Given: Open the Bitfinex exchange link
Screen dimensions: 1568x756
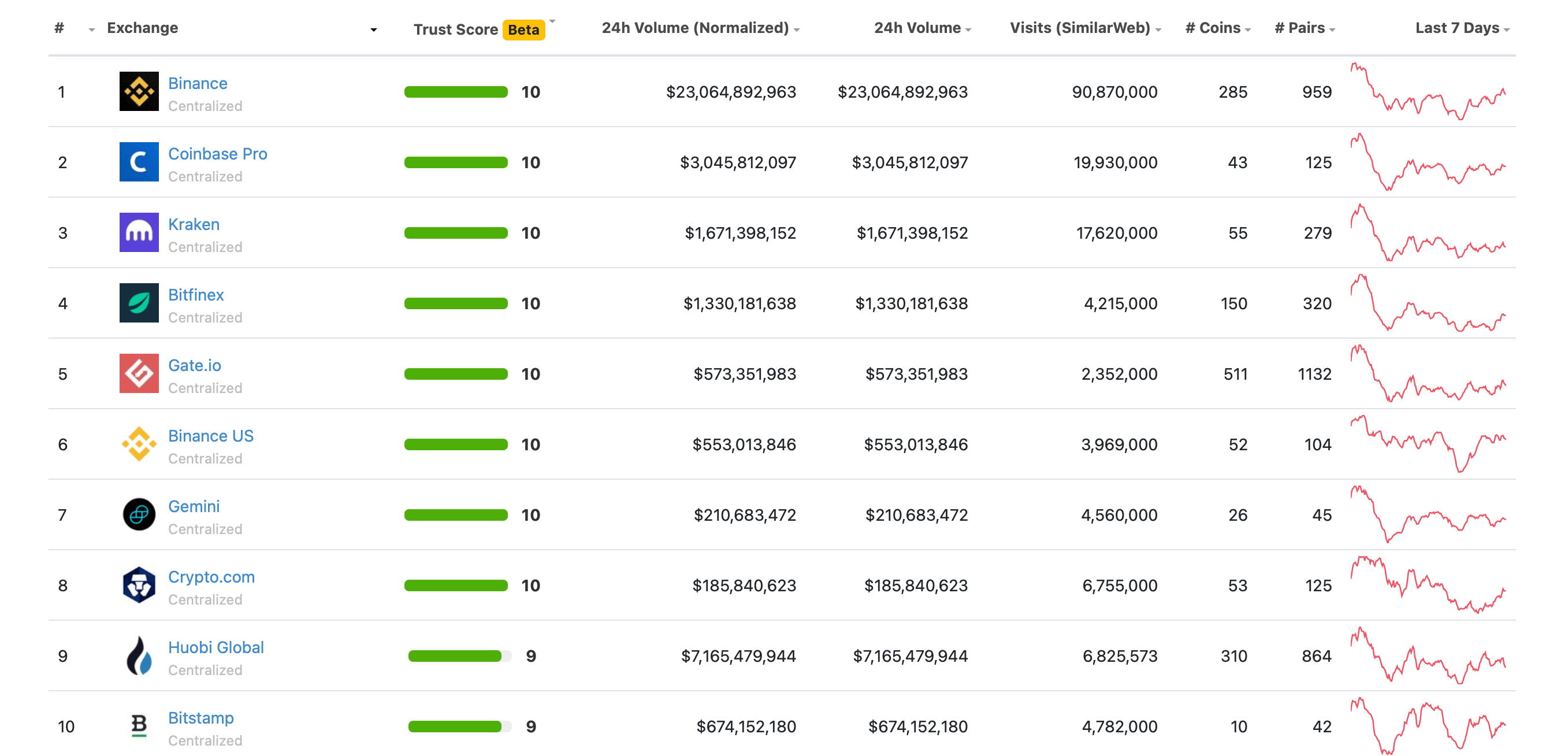Looking at the screenshot, I should click(x=196, y=295).
